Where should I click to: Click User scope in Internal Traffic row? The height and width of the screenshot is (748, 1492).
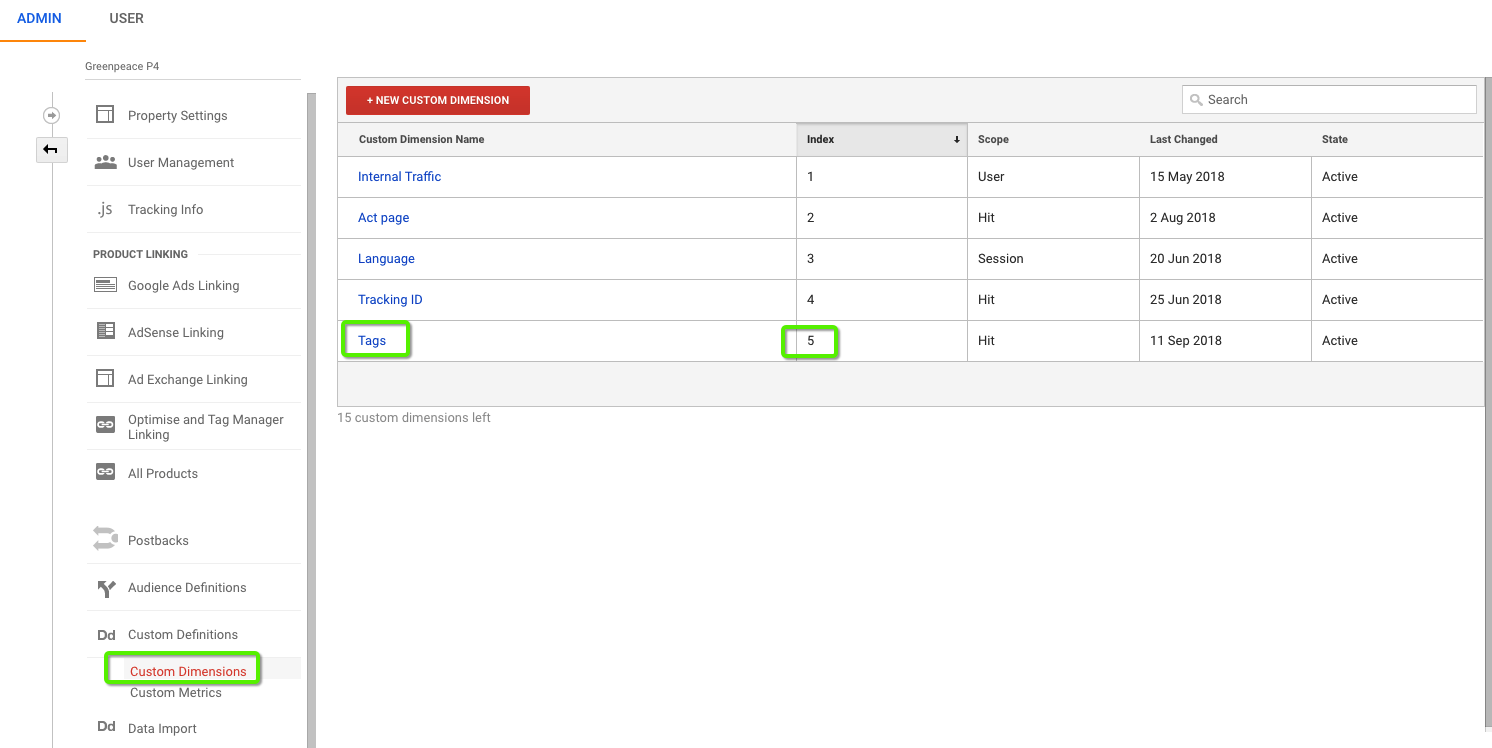coord(991,176)
